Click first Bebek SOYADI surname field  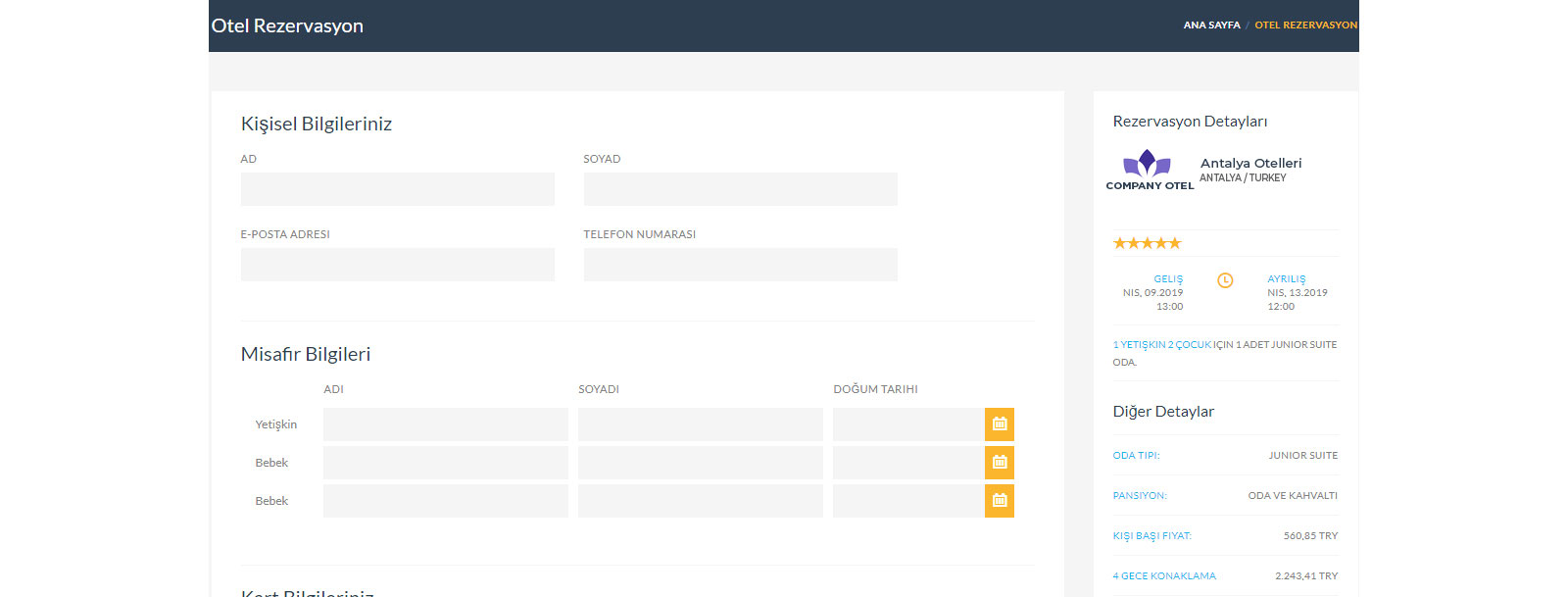coord(701,463)
